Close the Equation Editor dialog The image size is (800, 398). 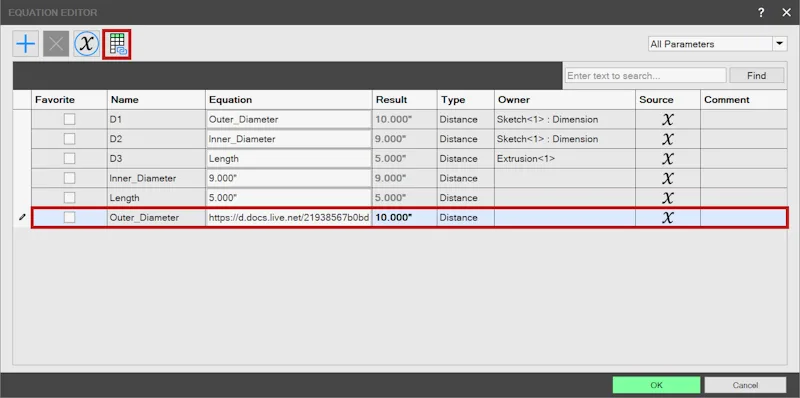click(x=787, y=13)
